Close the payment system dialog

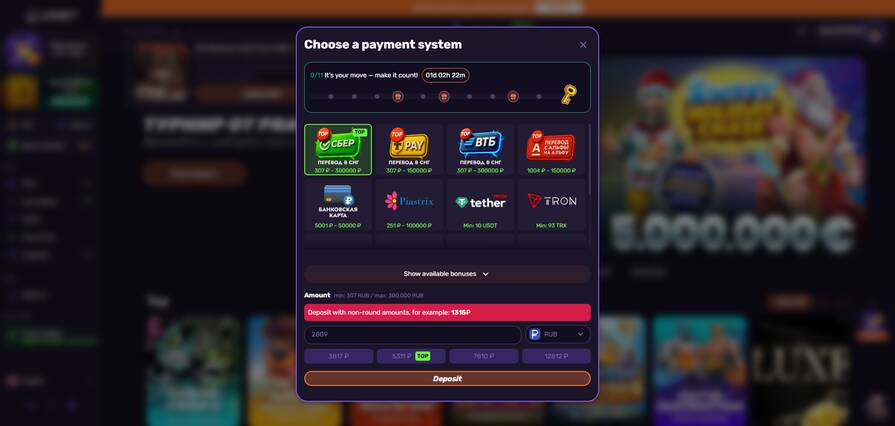(x=583, y=45)
